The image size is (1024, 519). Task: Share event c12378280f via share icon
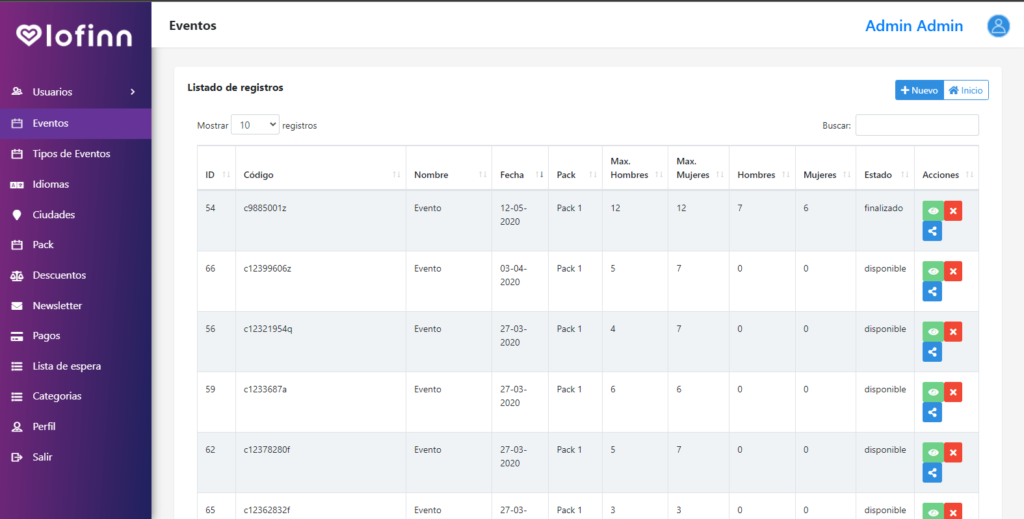tap(932, 473)
